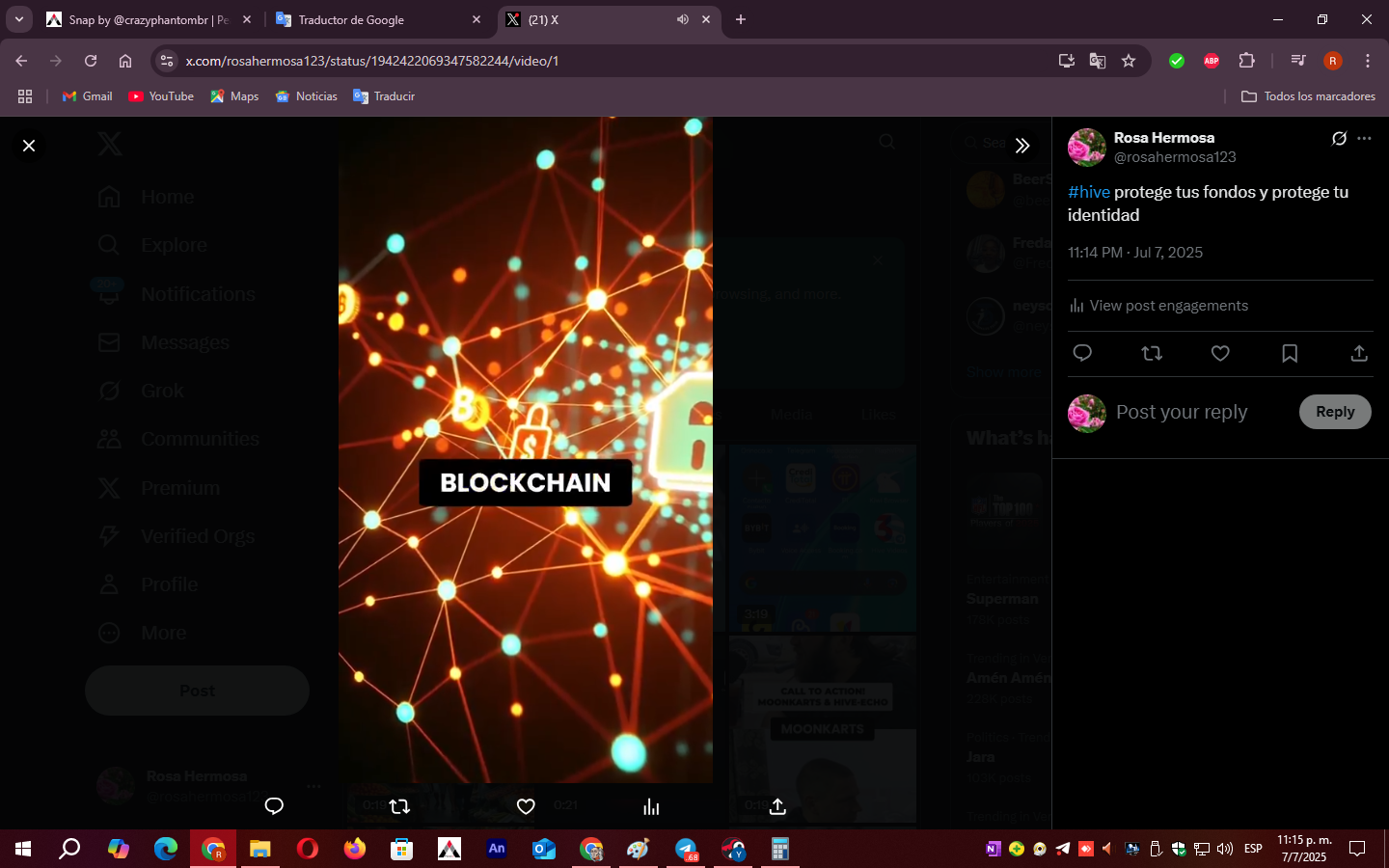Open the system volume icon in the tray
The height and width of the screenshot is (868, 1389).
click(x=1225, y=849)
